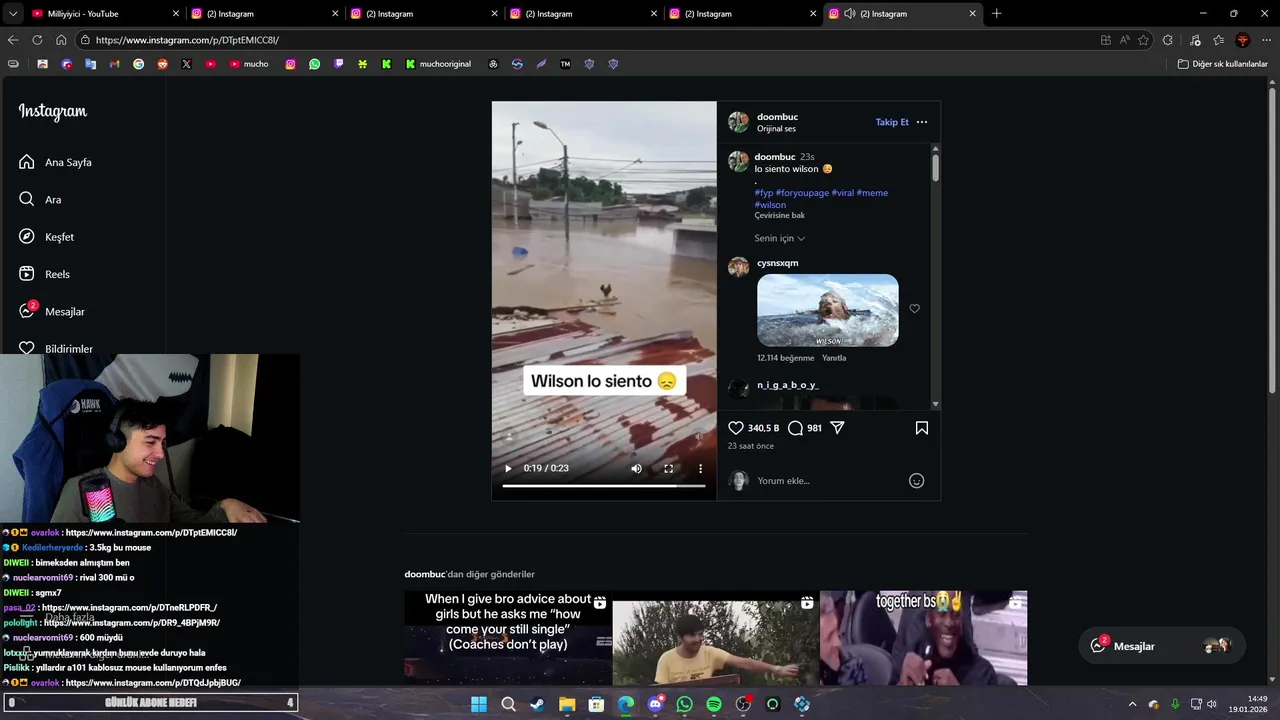
Task: Open the WhatsApp bookmark
Action: coord(315,64)
